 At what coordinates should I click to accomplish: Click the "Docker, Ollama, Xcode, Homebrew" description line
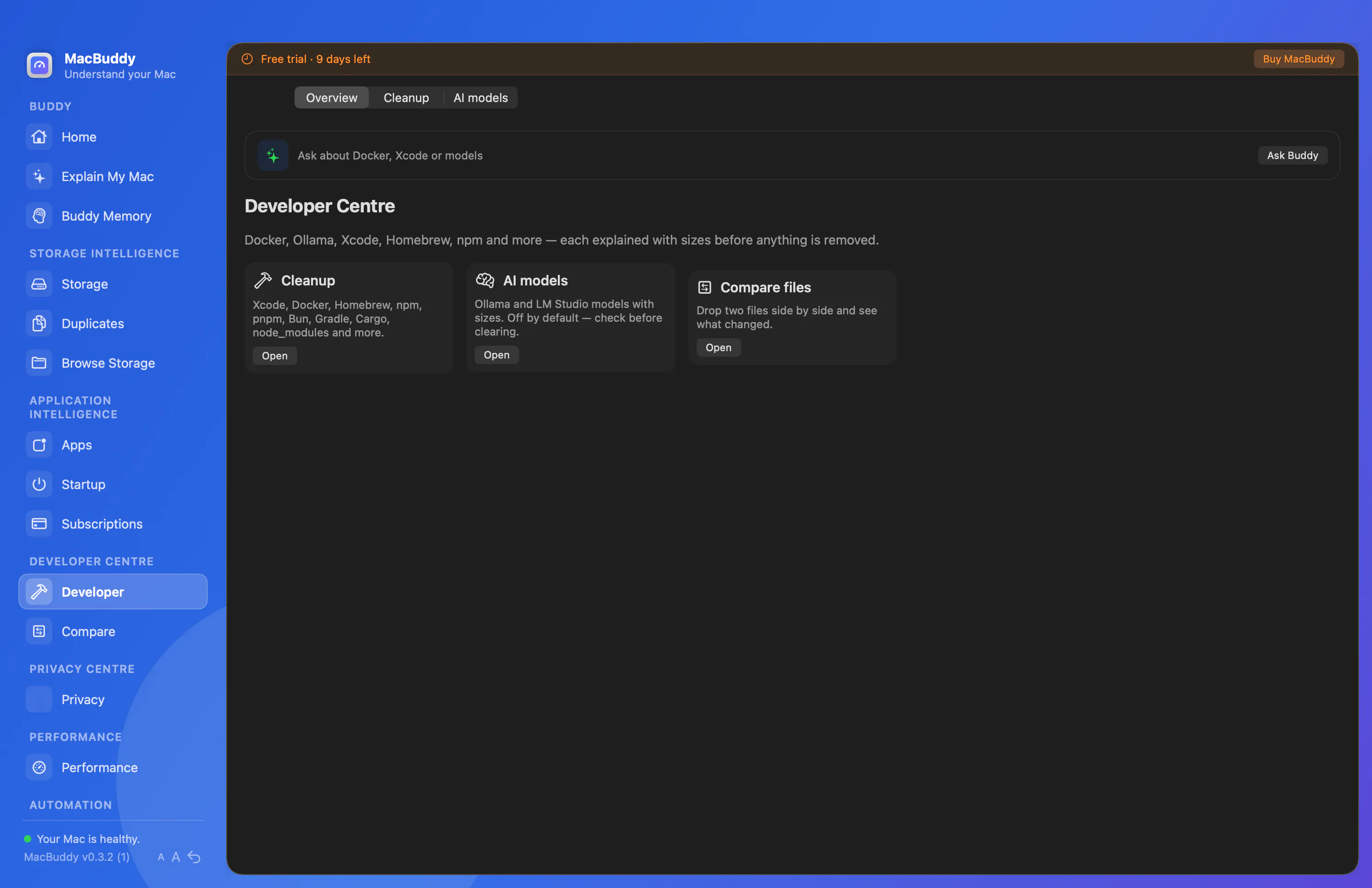(561, 240)
